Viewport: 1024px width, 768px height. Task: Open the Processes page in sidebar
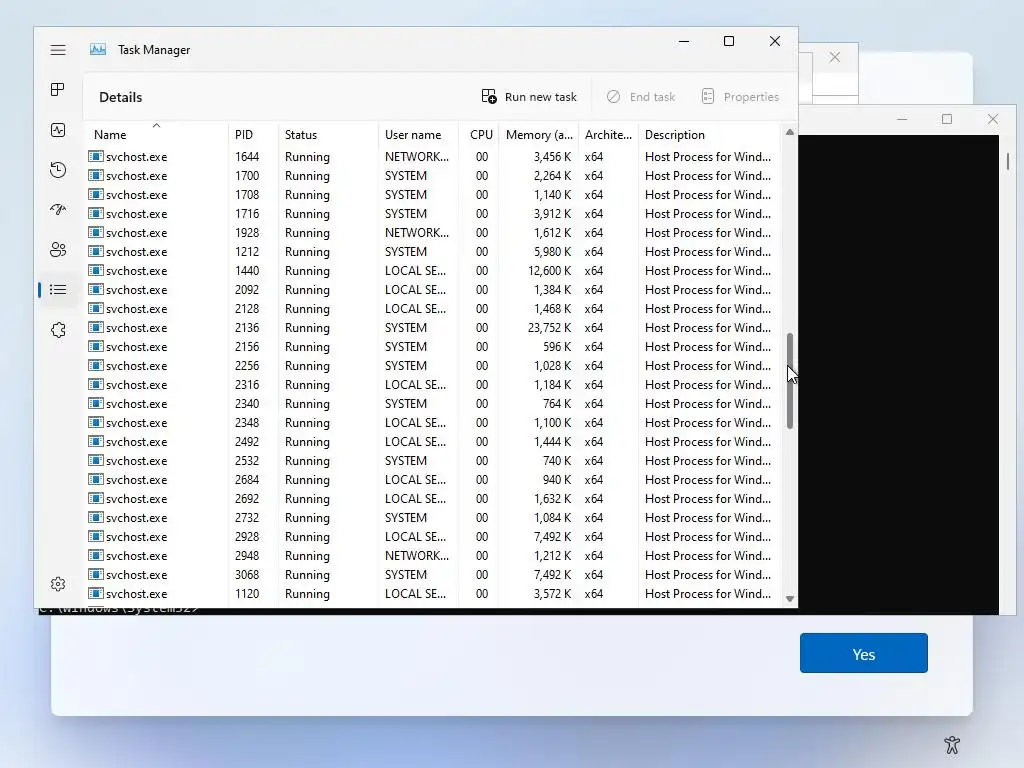point(58,89)
